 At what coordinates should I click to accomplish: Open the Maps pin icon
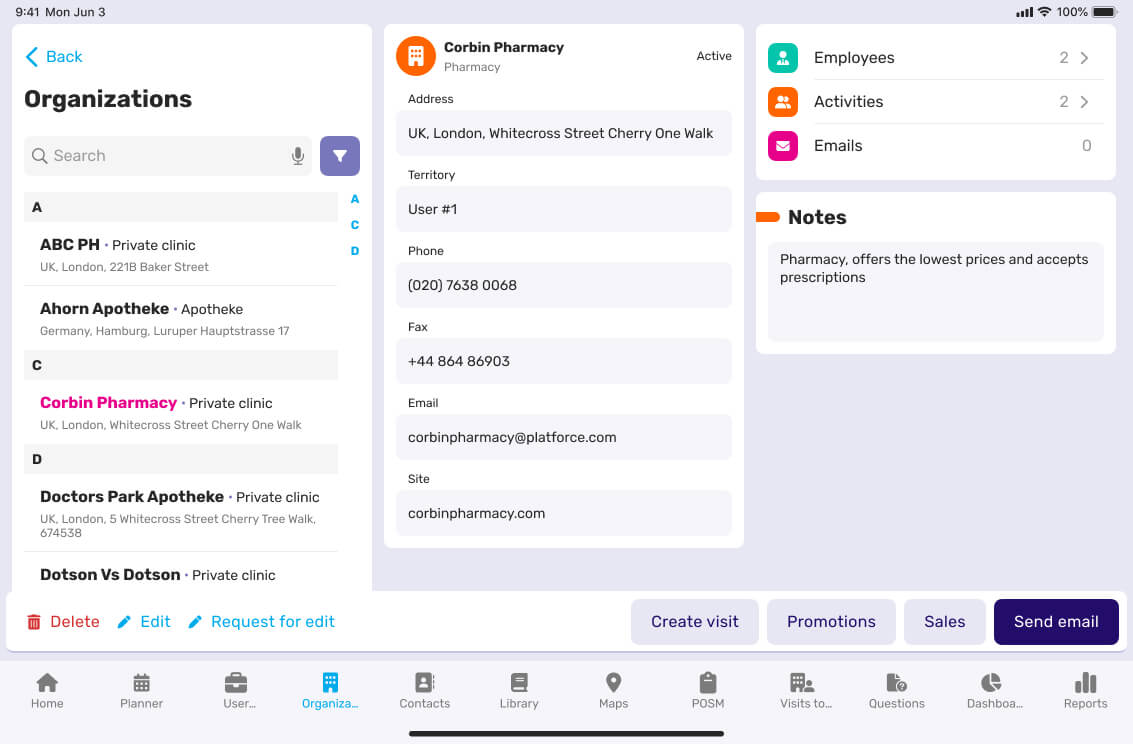pos(613,683)
